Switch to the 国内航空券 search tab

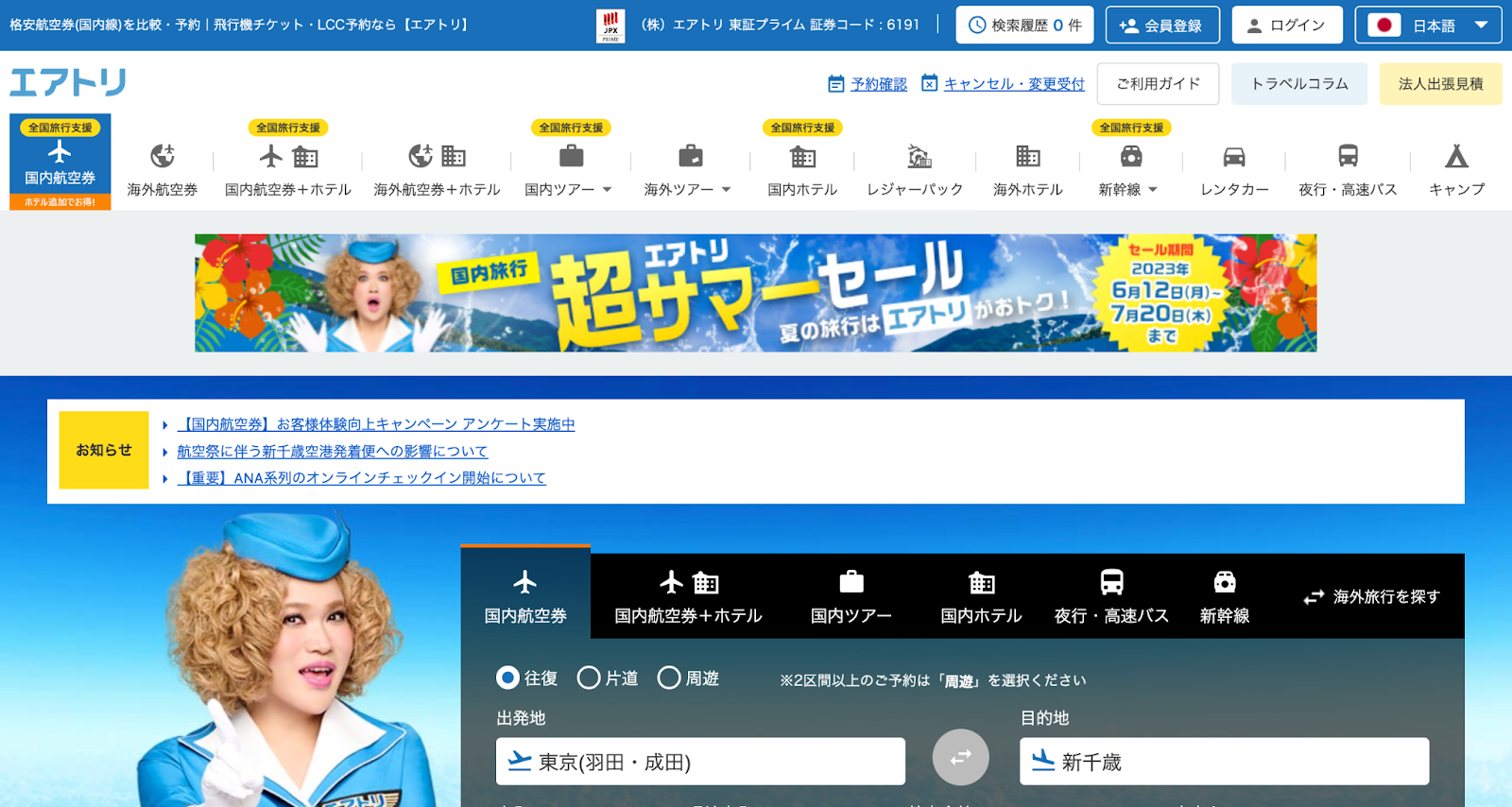[525, 592]
